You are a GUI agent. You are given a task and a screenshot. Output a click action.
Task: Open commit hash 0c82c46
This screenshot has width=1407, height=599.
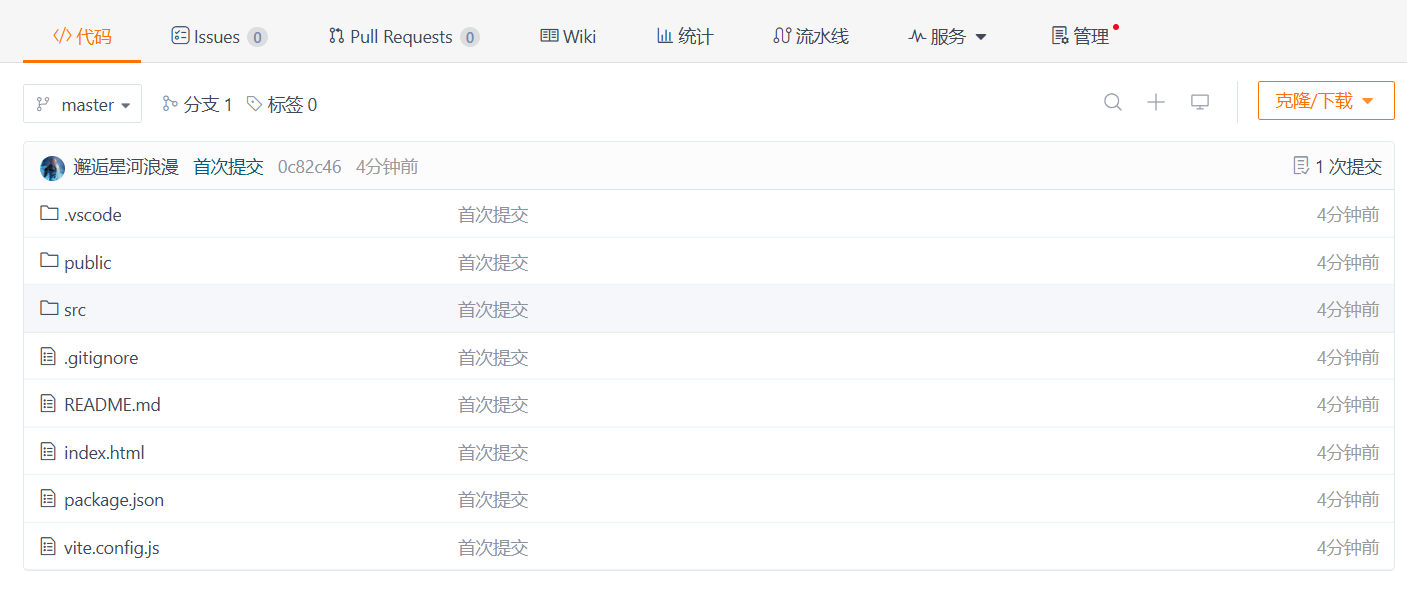309,167
